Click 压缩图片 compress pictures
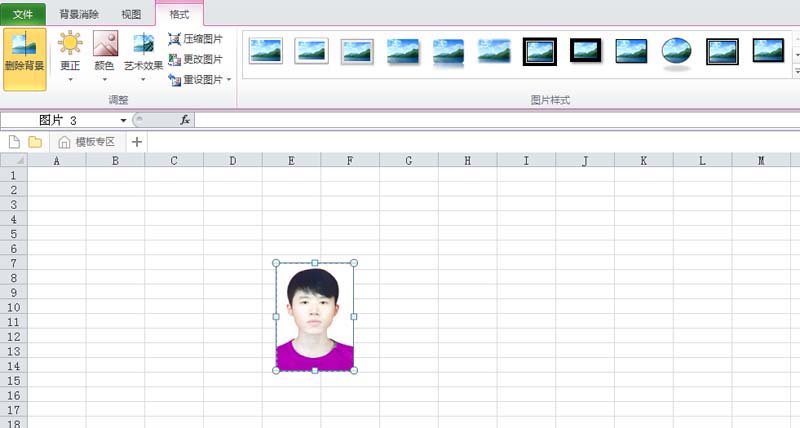800x428 pixels. (195, 39)
